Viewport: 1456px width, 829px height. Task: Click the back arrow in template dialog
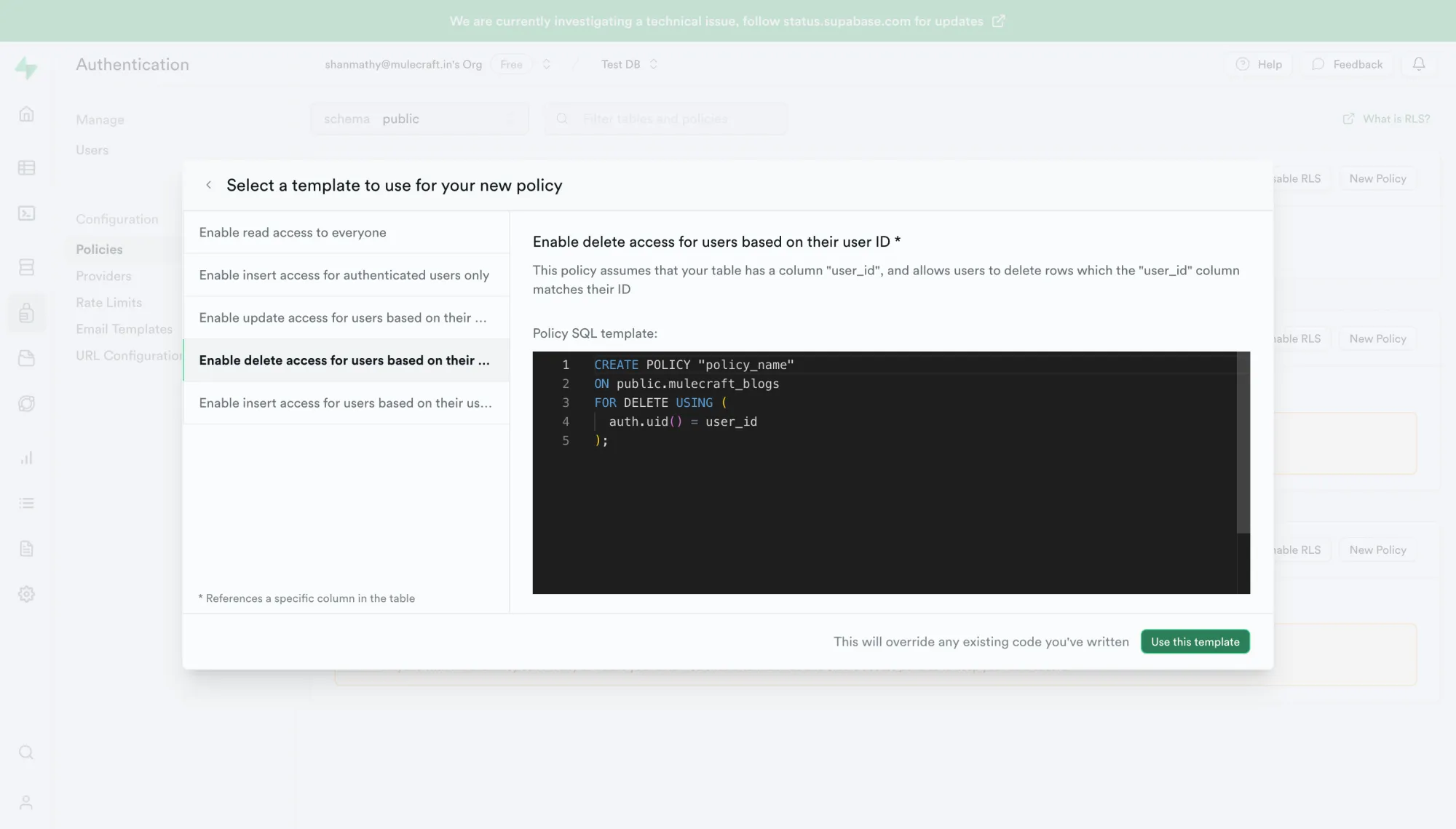point(209,185)
